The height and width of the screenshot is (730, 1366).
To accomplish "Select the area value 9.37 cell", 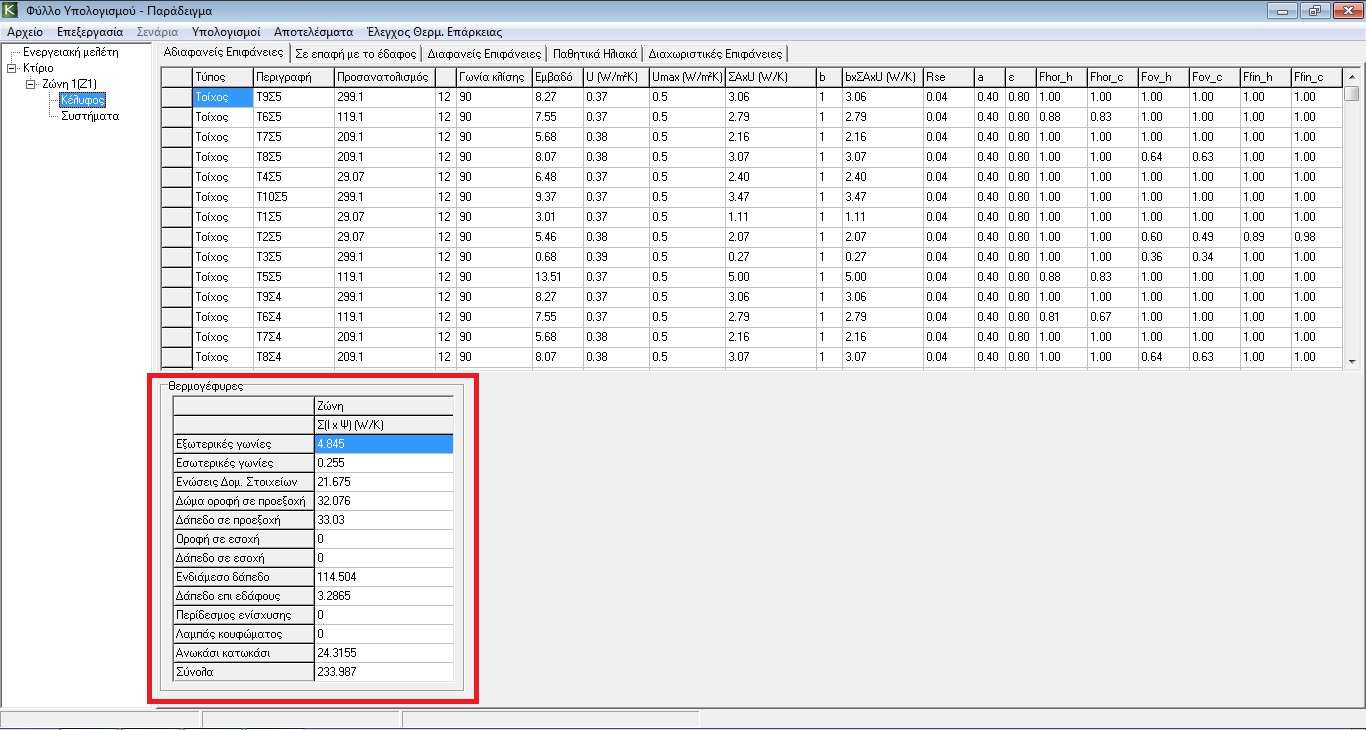I will (x=558, y=197).
